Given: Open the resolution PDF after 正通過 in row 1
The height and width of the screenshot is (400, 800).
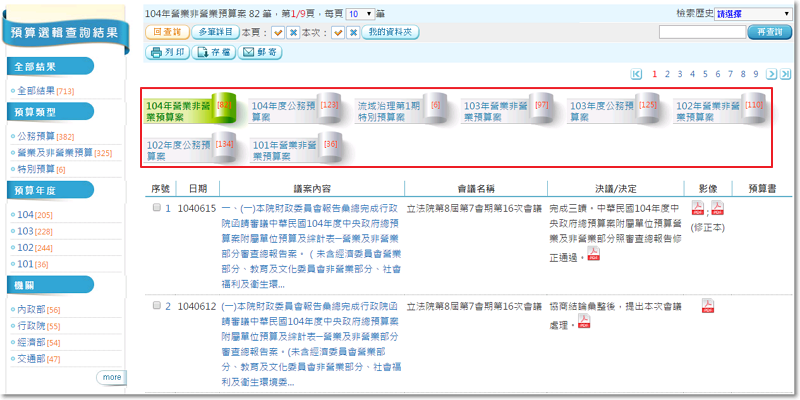Looking at the screenshot, I should click(594, 256).
